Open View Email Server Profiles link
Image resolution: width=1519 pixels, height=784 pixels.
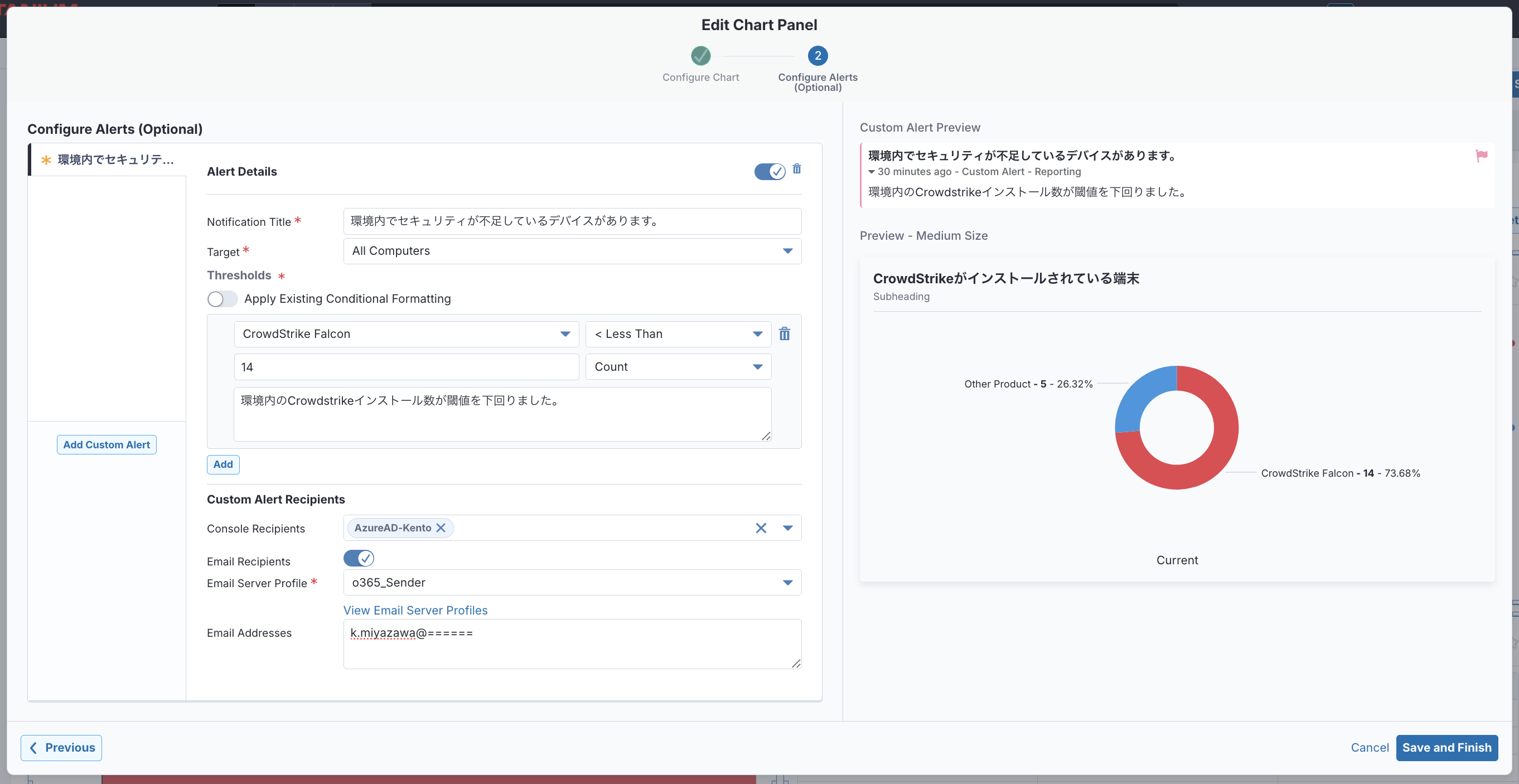(x=415, y=611)
